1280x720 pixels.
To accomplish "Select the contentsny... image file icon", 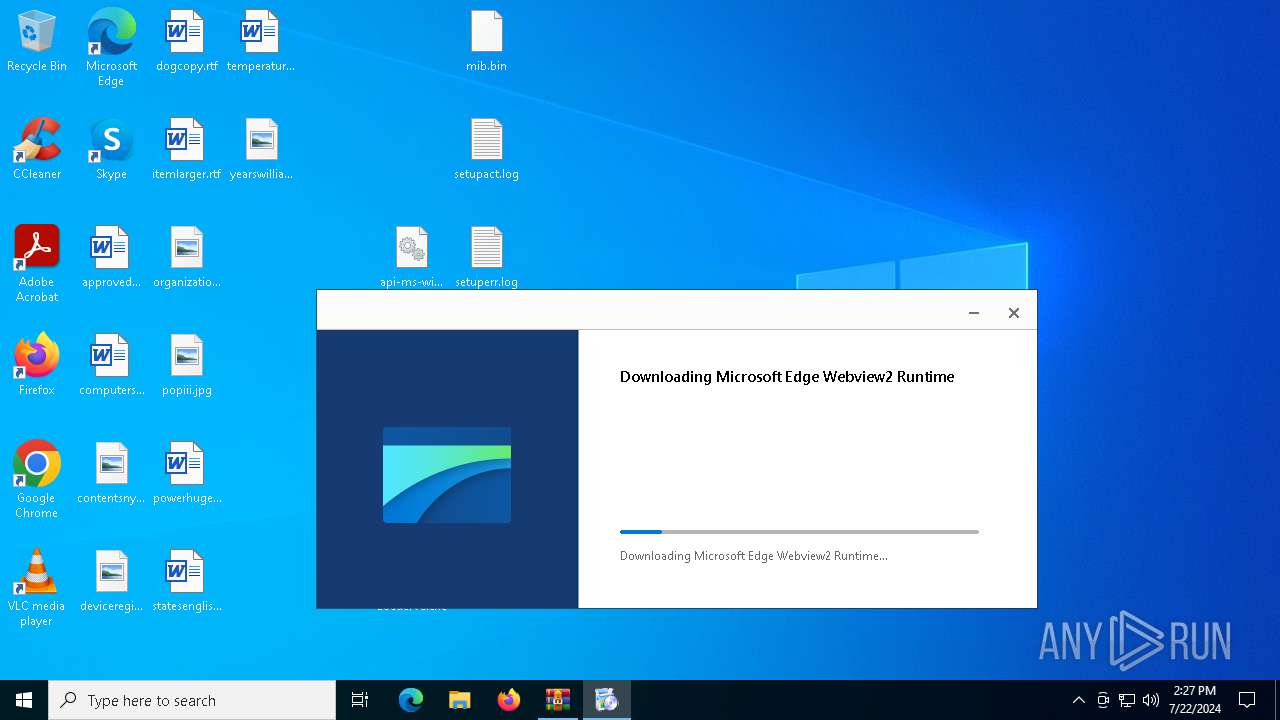I will coord(111,474).
